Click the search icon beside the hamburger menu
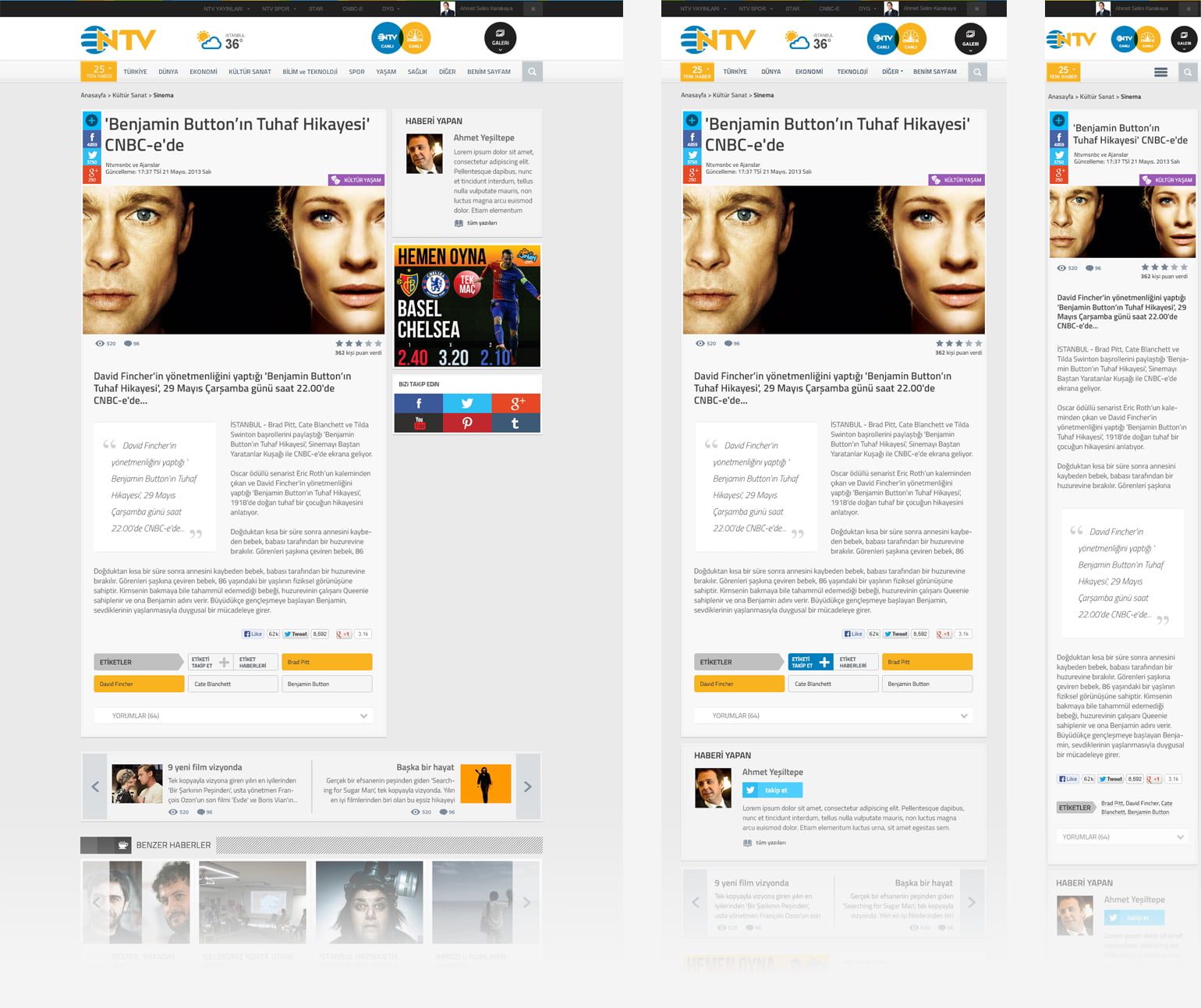This screenshot has height=1008, width=1201. click(x=1187, y=73)
